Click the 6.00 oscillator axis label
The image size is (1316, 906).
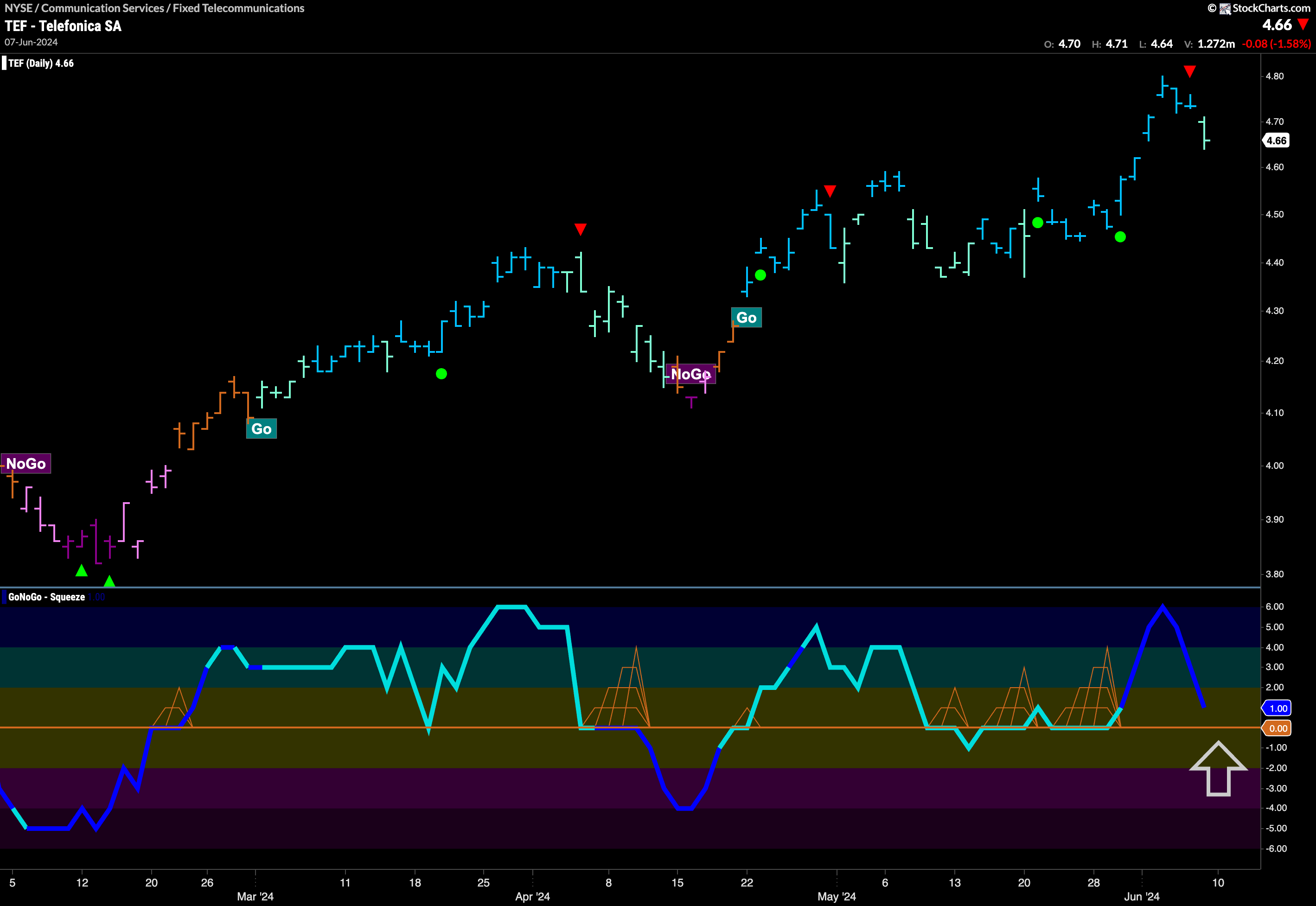click(1275, 606)
